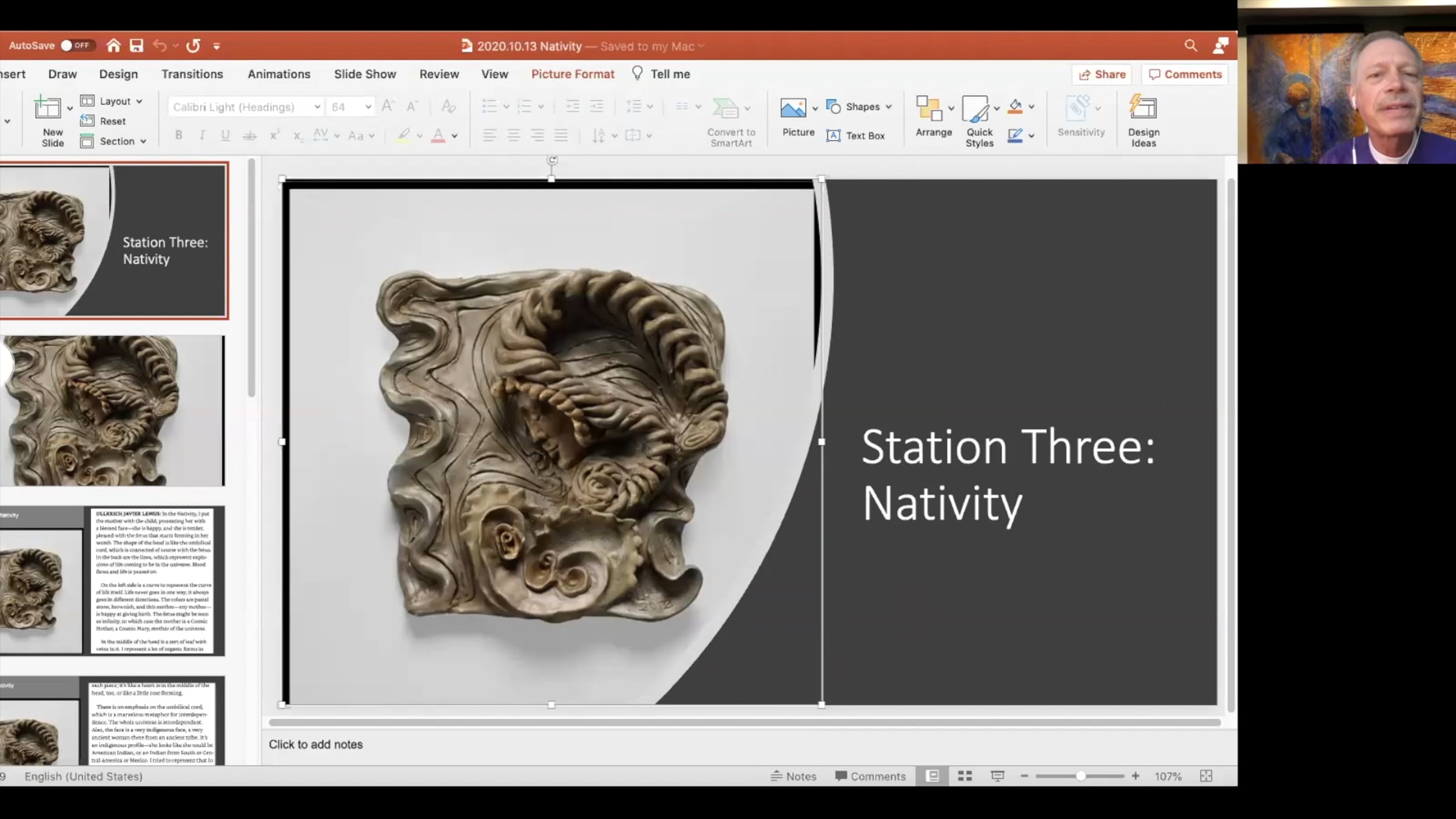The width and height of the screenshot is (1456, 819).
Task: Switch to the Slide Show tab
Action: coord(365,74)
